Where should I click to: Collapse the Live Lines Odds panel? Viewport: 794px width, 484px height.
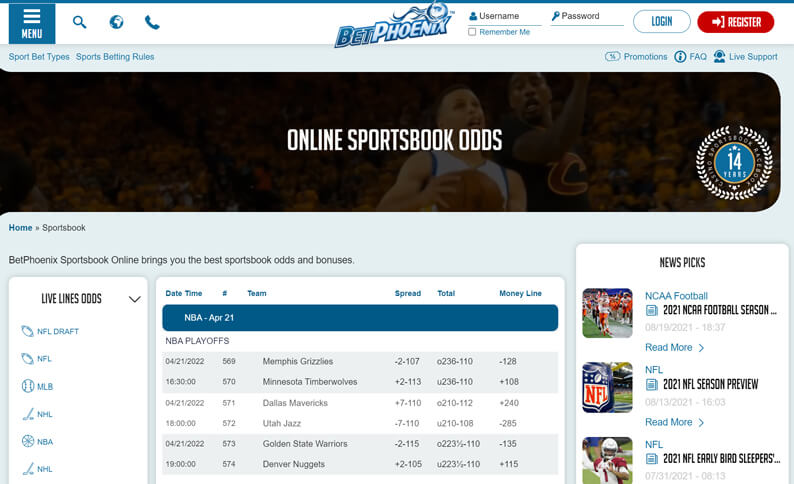click(135, 299)
